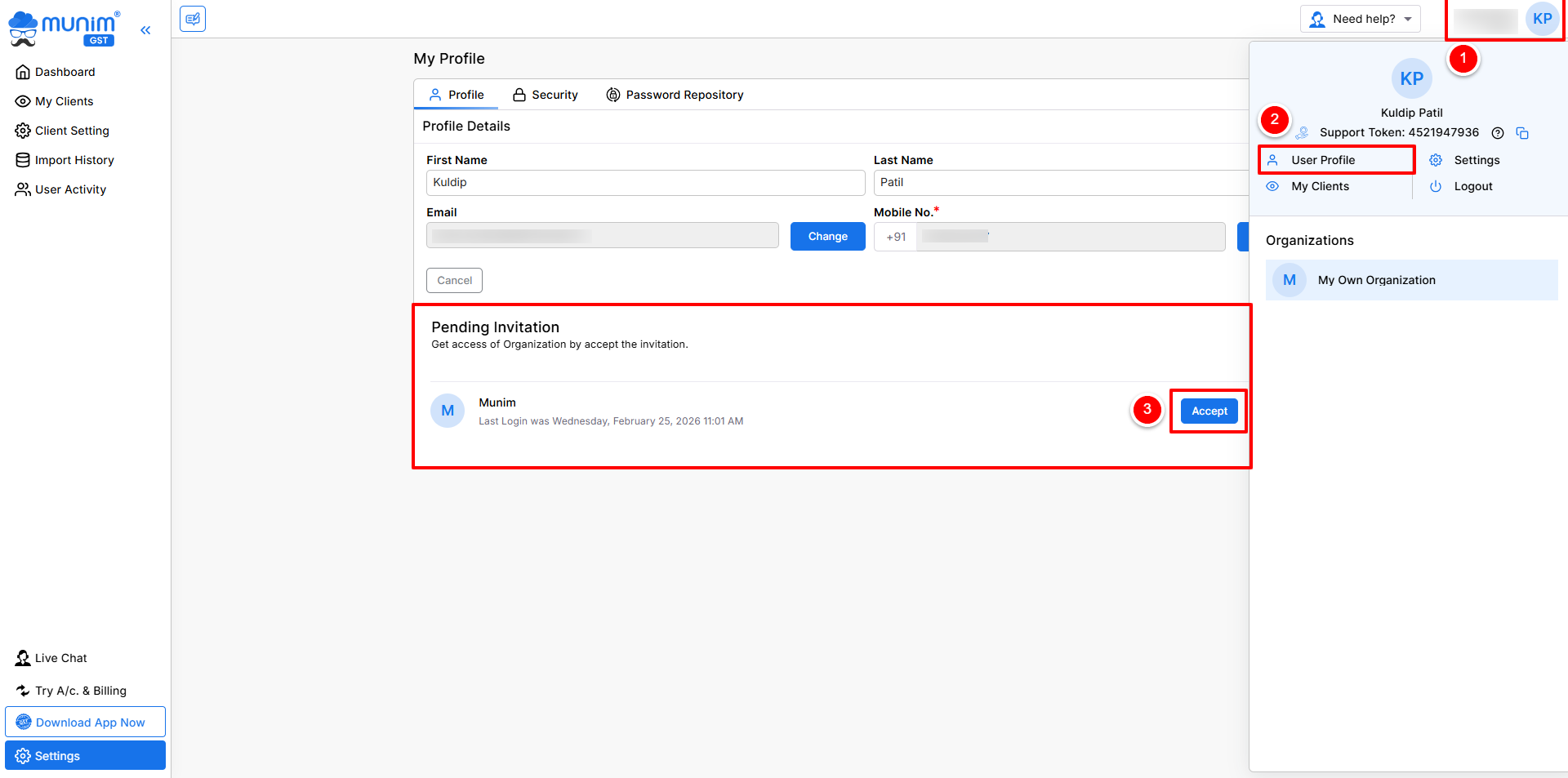Click the KP avatar in top right

[1542, 19]
